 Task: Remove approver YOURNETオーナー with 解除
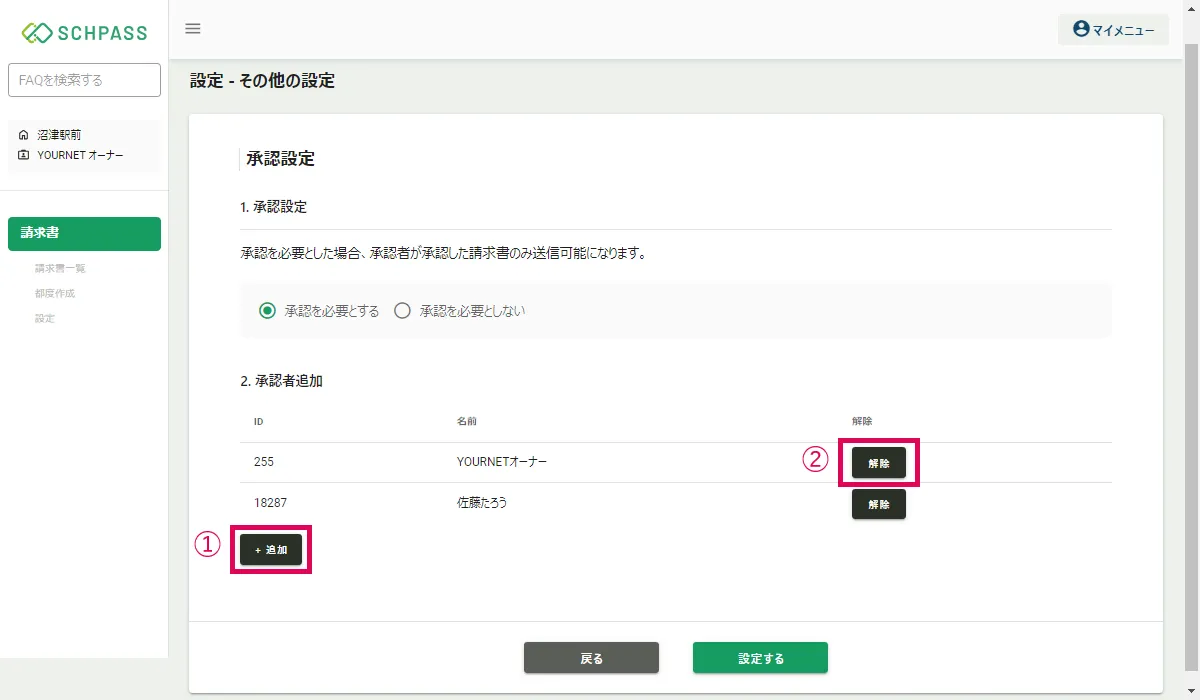(878, 463)
